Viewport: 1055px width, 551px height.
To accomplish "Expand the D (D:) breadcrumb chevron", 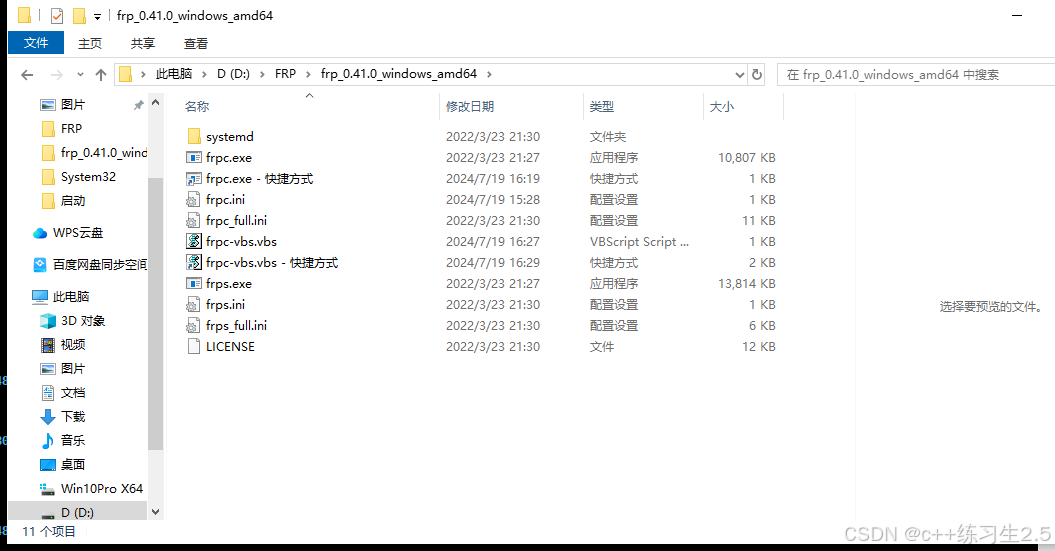I will tap(262, 74).
